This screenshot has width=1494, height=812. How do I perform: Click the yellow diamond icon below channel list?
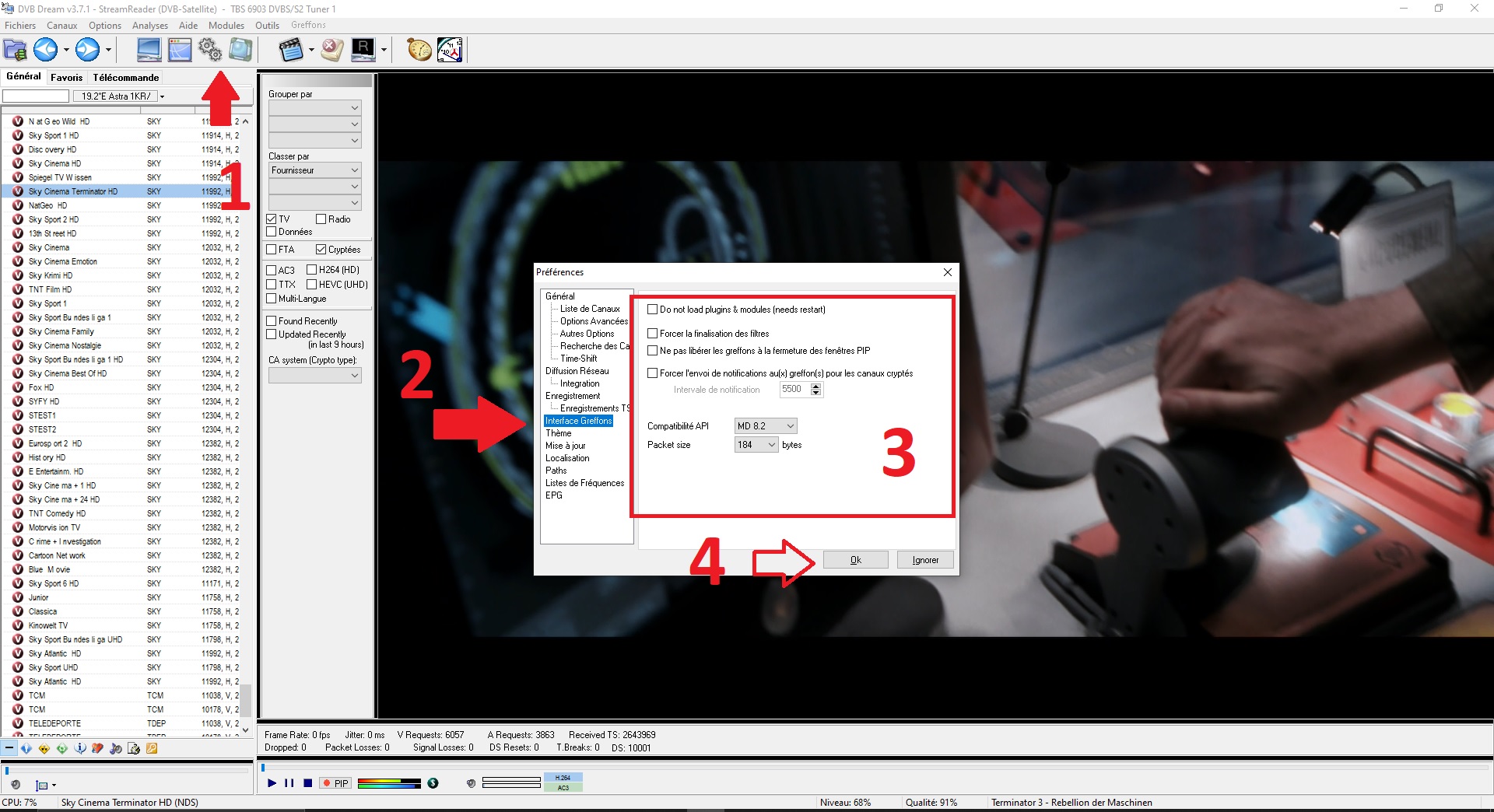[44, 748]
